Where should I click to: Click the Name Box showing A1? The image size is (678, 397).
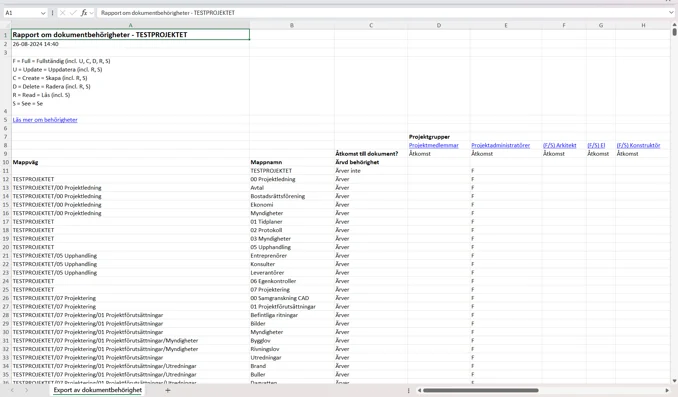(22, 13)
